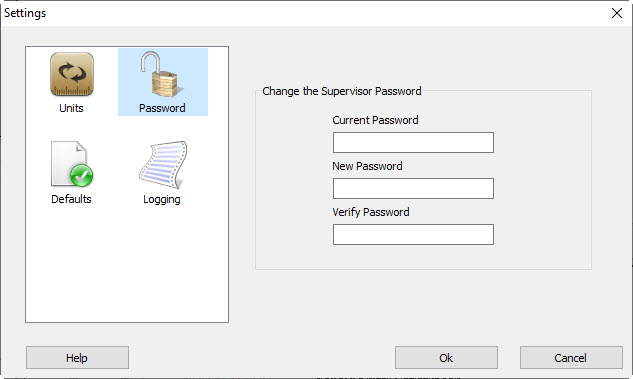Open the Defaults document checkmark icon
This screenshot has height=379, width=633.
(72, 164)
